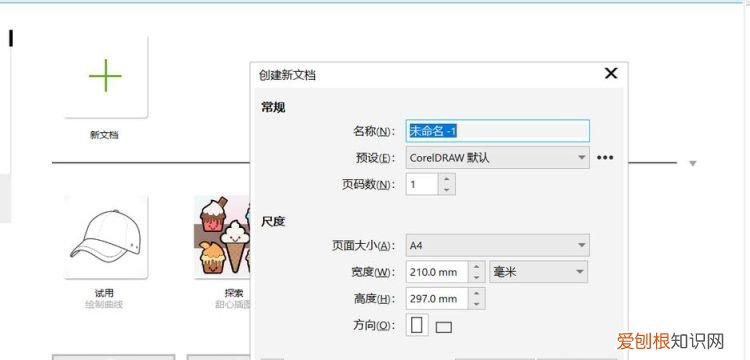Click the 新文档 label
The image size is (750, 360).
[x=104, y=135]
